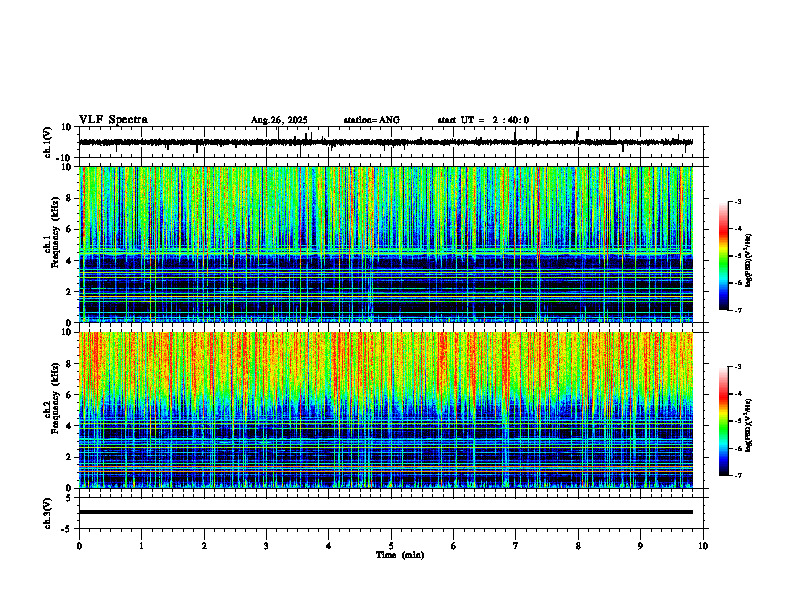Screen dimensions: 792x612
Task: Click the time axis tick label "8"
Action: pos(578,546)
